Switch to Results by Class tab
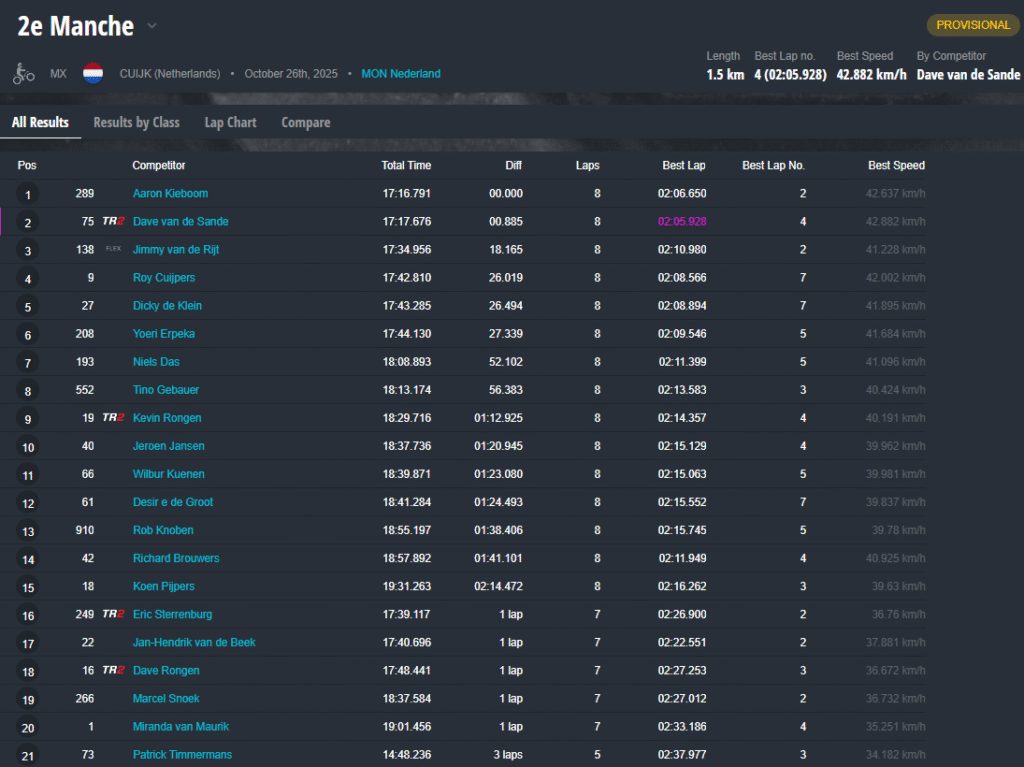 pyautogui.click(x=136, y=122)
